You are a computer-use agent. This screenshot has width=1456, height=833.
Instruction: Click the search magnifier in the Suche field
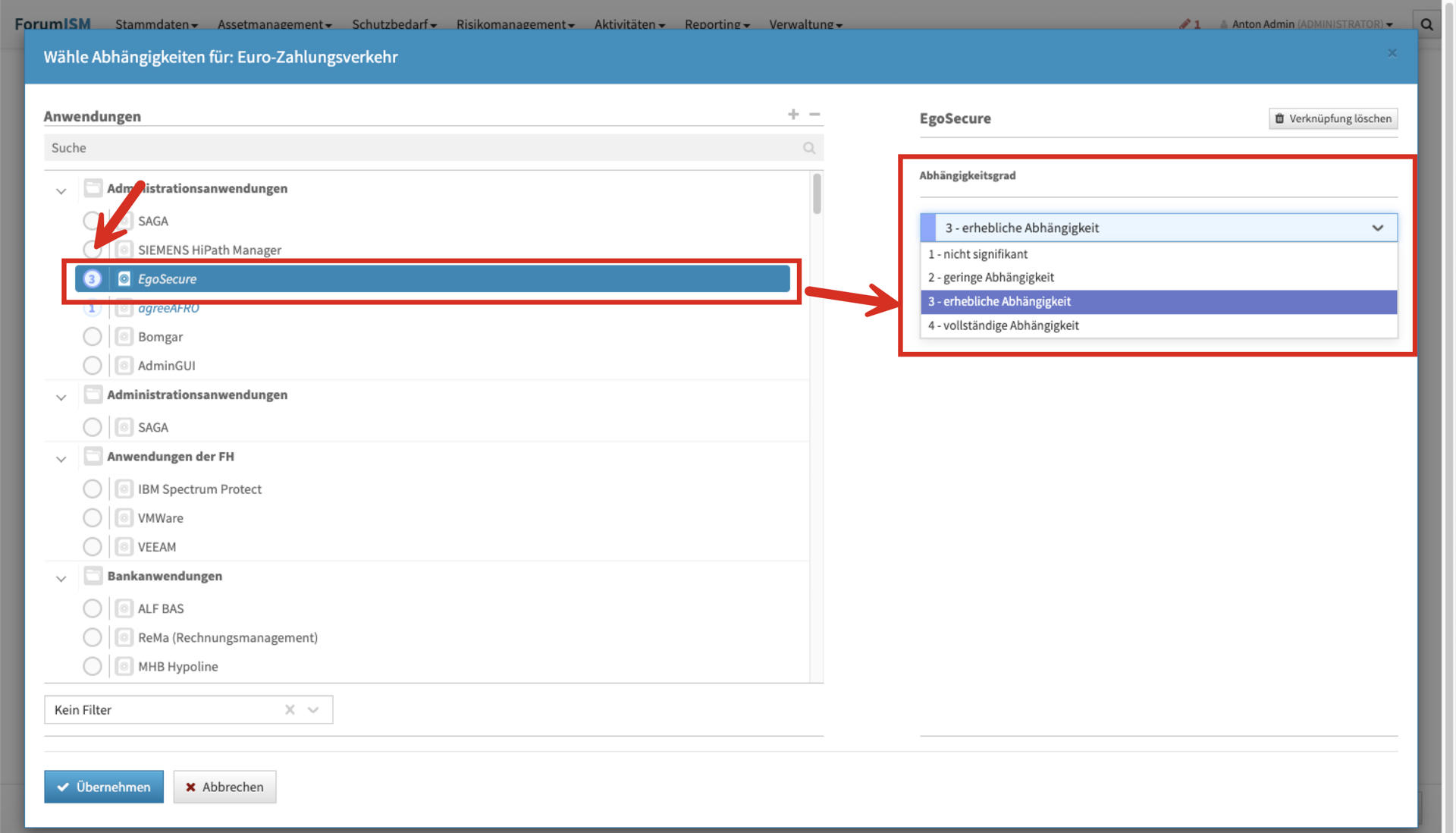809,148
